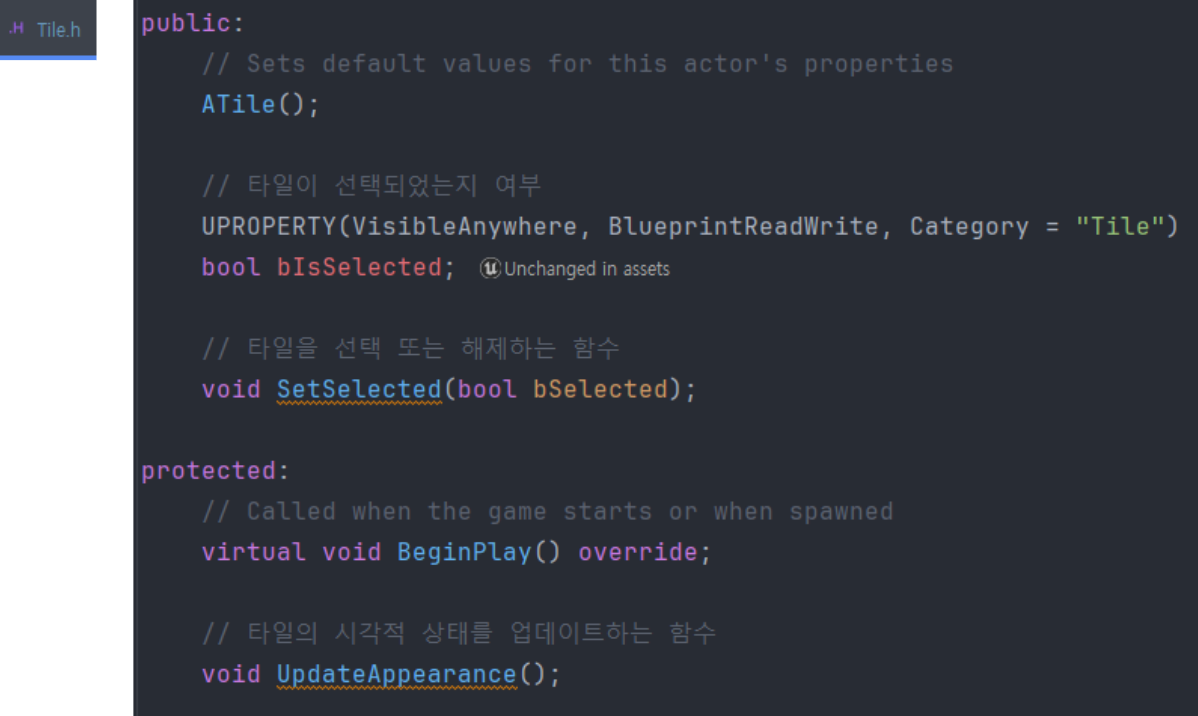Click the Unreal Engine icon next to bIsSelected
1198x716 pixels.
click(490, 268)
